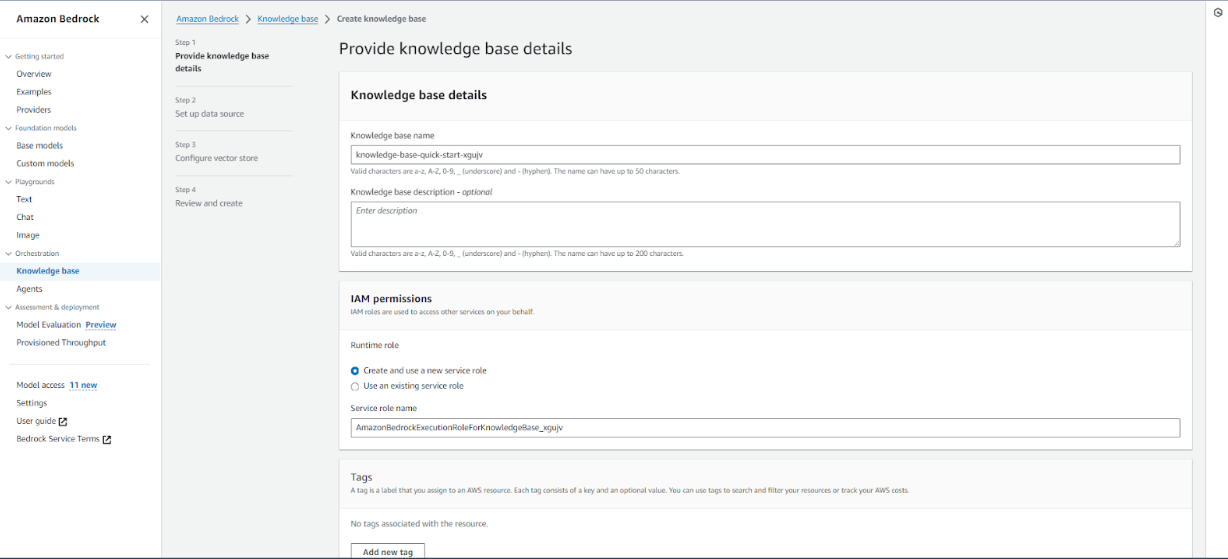
Task: Collapse the Orchestration section
Action: click(x=9, y=254)
